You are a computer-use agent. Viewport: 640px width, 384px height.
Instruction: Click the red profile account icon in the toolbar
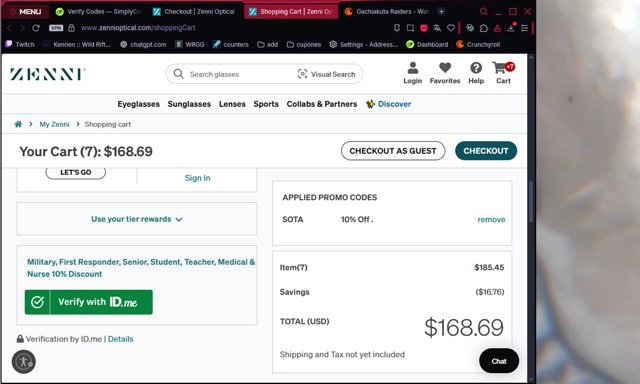point(497,28)
